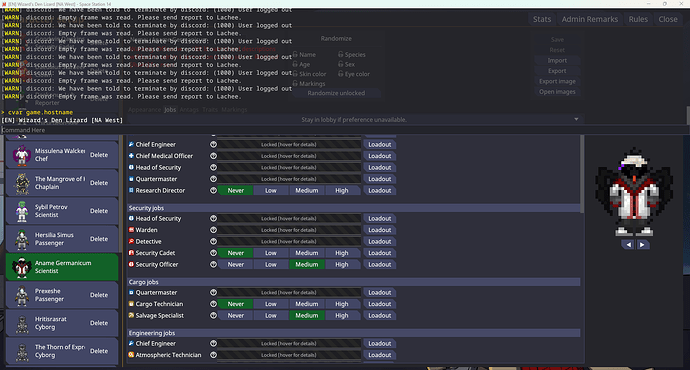Select the Aname Germanicum scientist character
690x370 pixels.
click(62, 267)
